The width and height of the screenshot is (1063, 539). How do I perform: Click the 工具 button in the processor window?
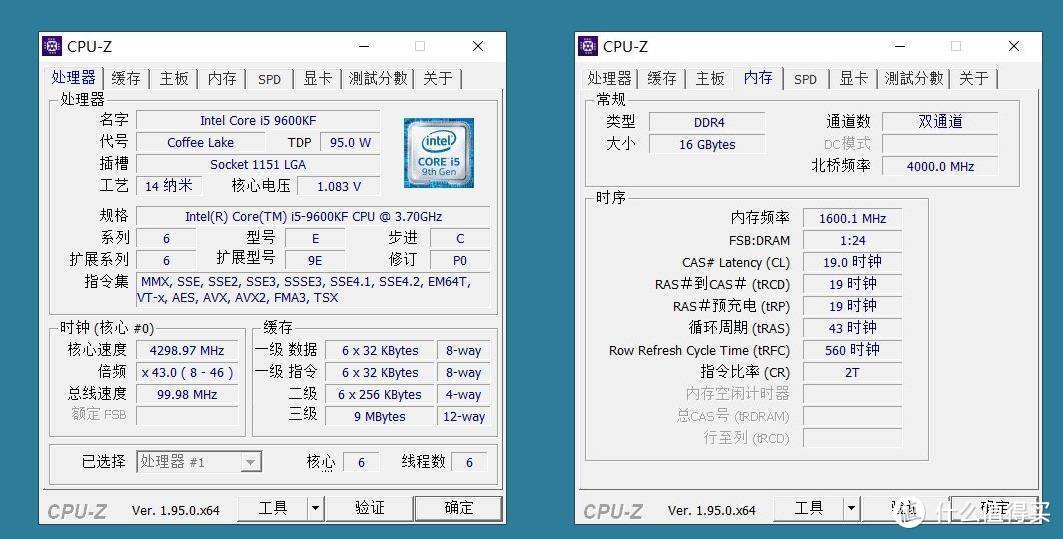pyautogui.click(x=273, y=508)
